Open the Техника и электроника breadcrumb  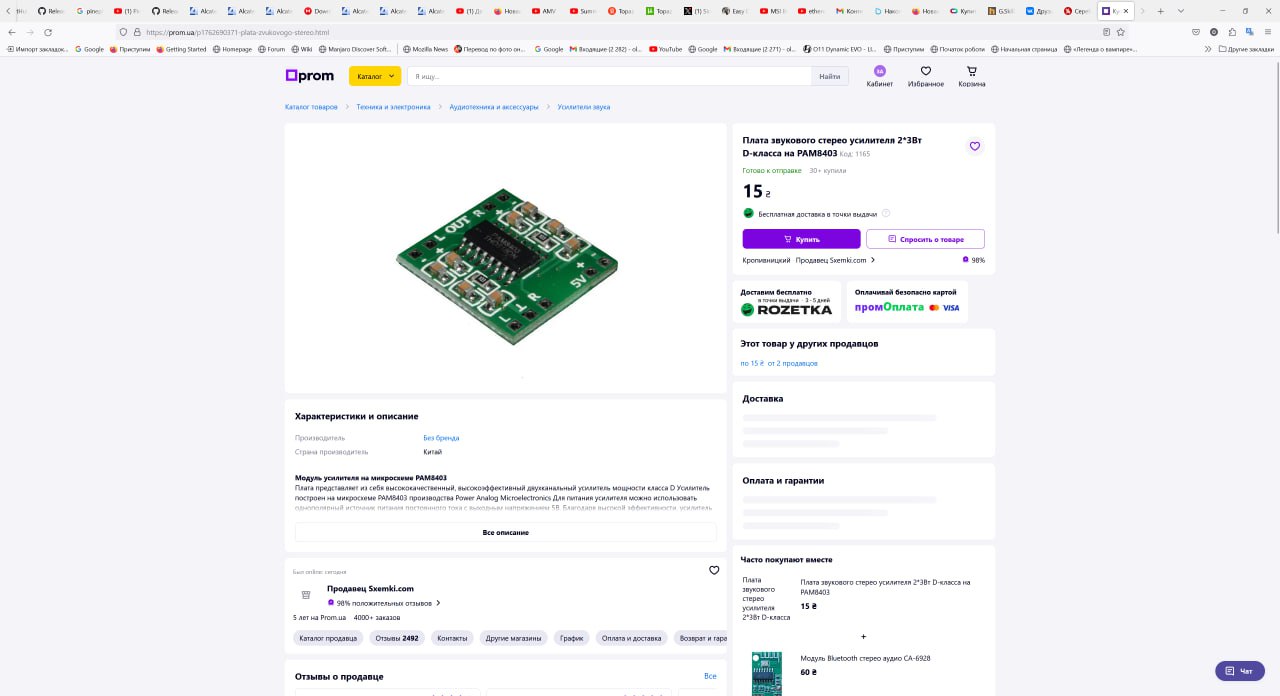coord(393,106)
